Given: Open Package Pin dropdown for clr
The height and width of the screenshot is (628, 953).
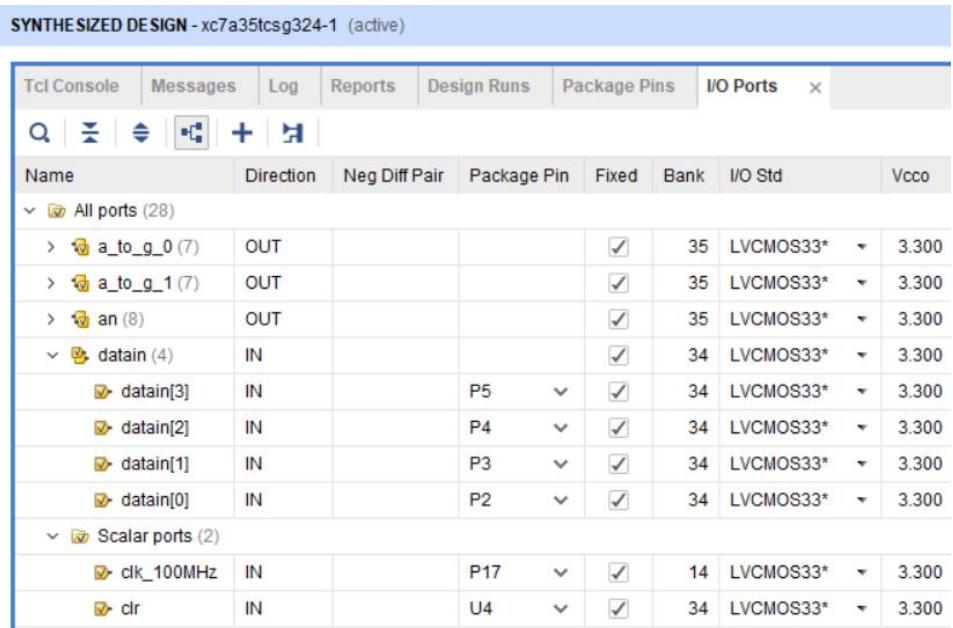Looking at the screenshot, I should pos(560,608).
